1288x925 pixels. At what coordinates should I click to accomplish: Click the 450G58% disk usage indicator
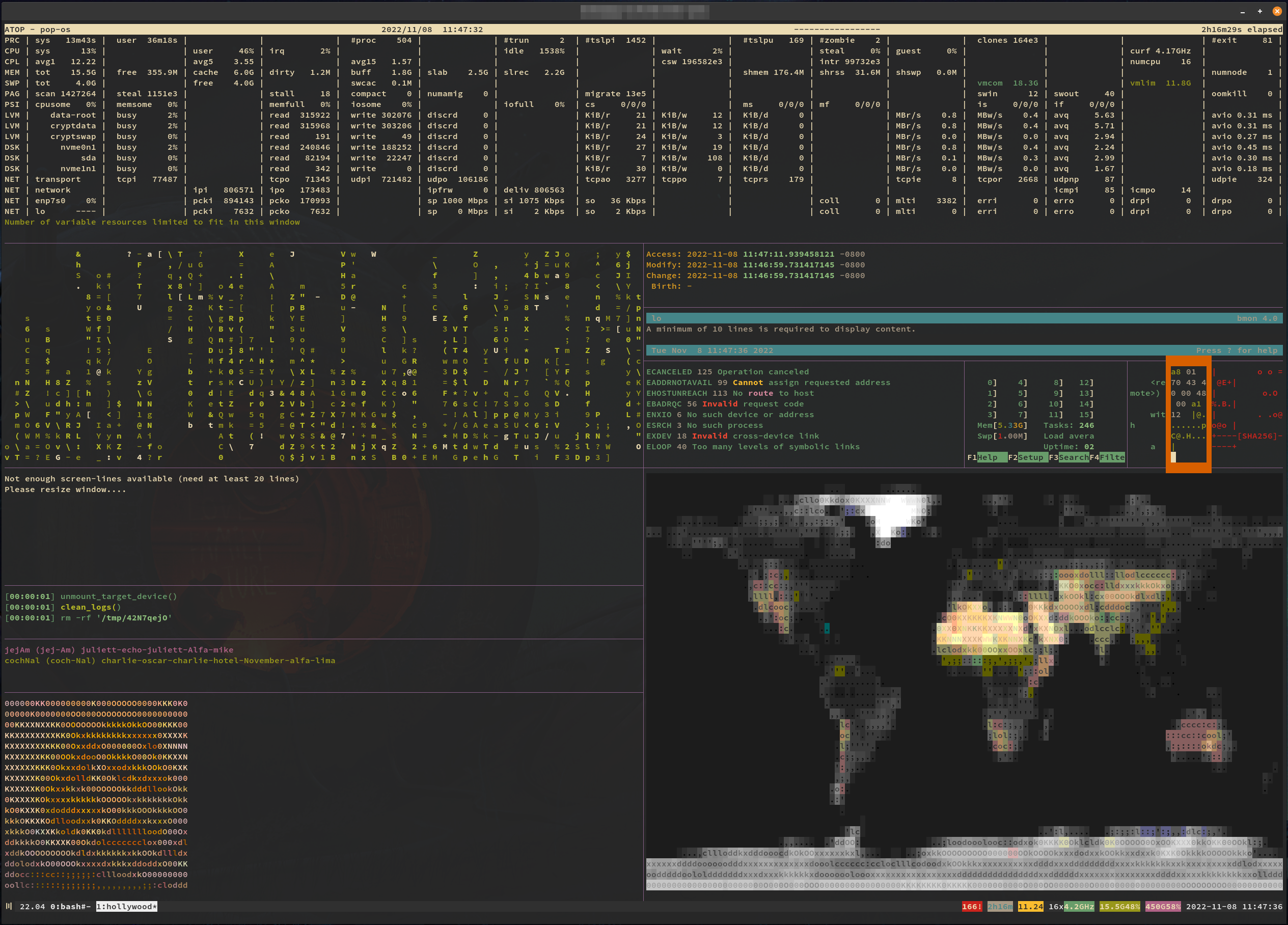pyautogui.click(x=1163, y=907)
